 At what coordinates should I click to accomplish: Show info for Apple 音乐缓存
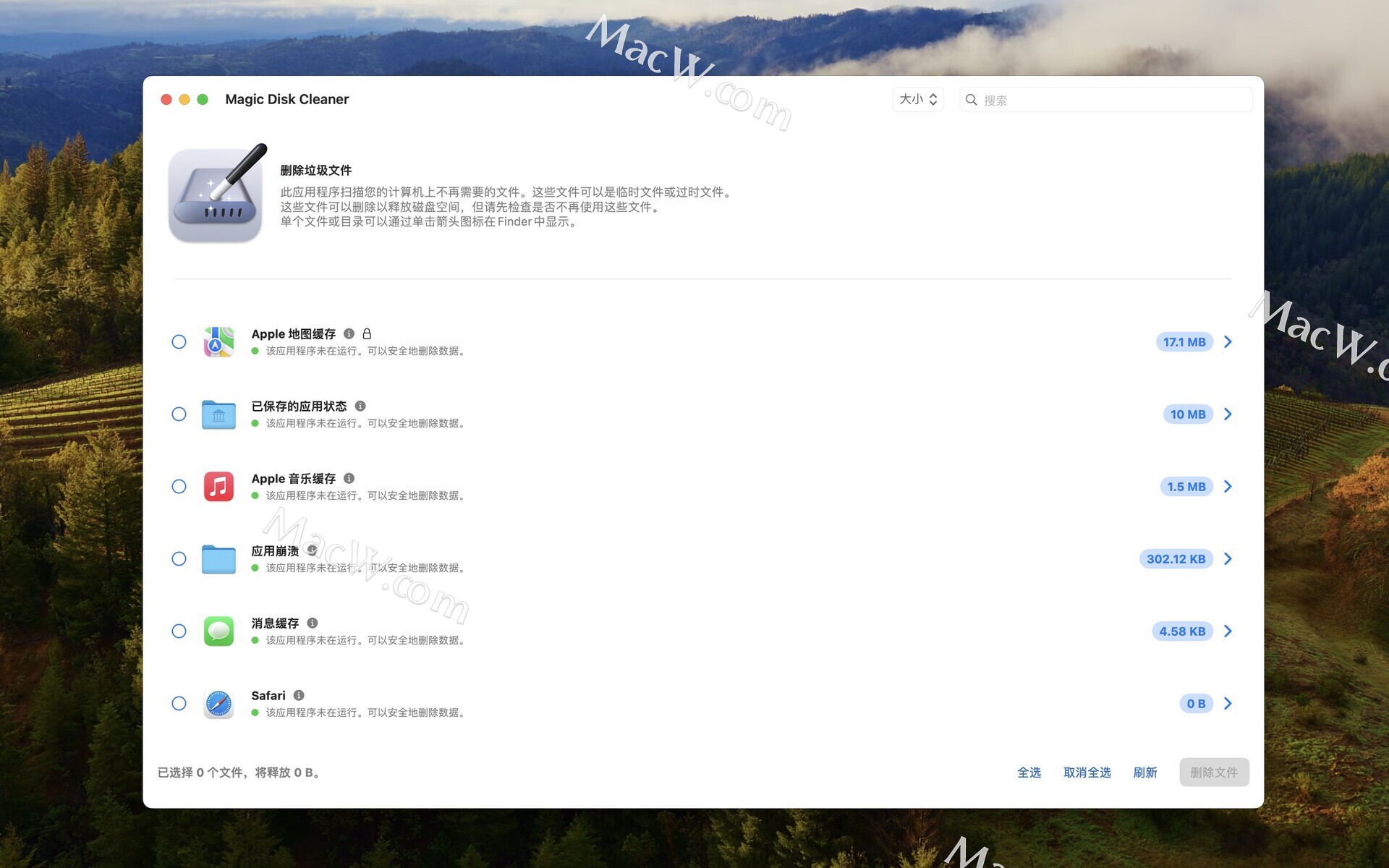pyautogui.click(x=349, y=478)
